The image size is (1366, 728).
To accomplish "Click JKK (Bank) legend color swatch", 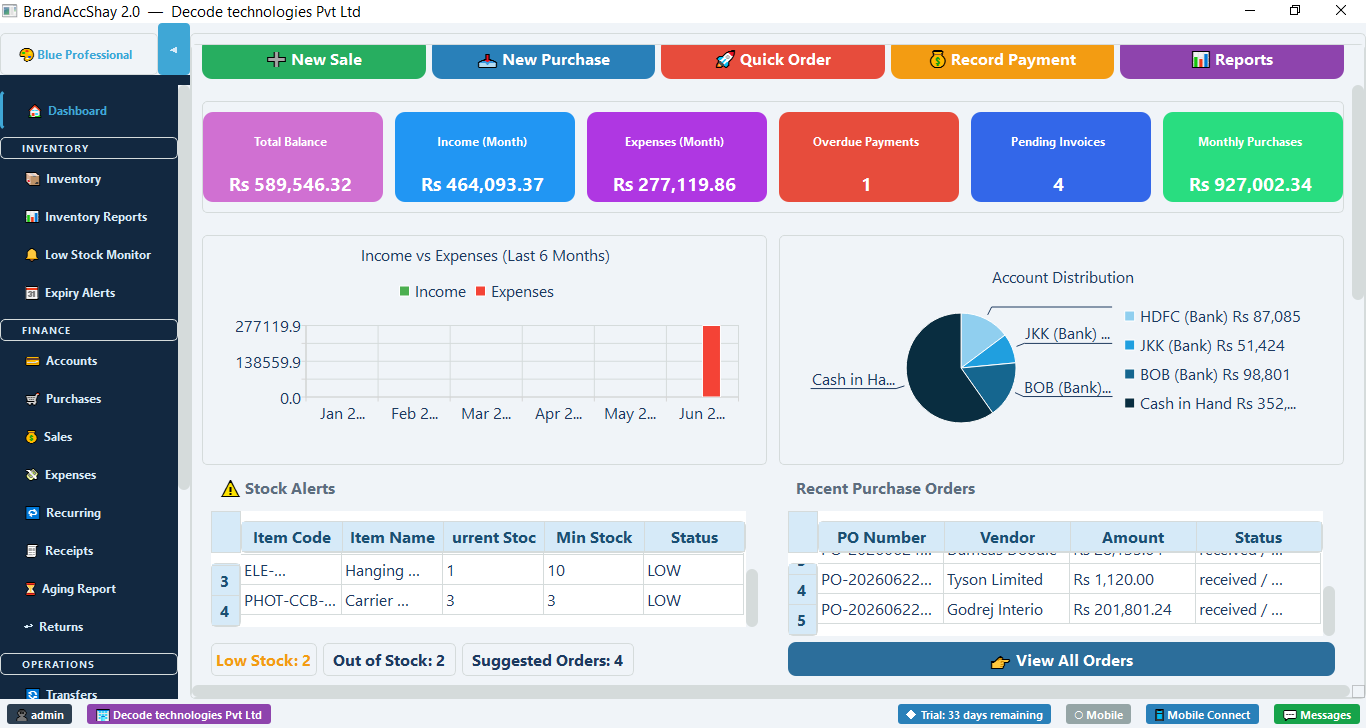I will 1130,346.
